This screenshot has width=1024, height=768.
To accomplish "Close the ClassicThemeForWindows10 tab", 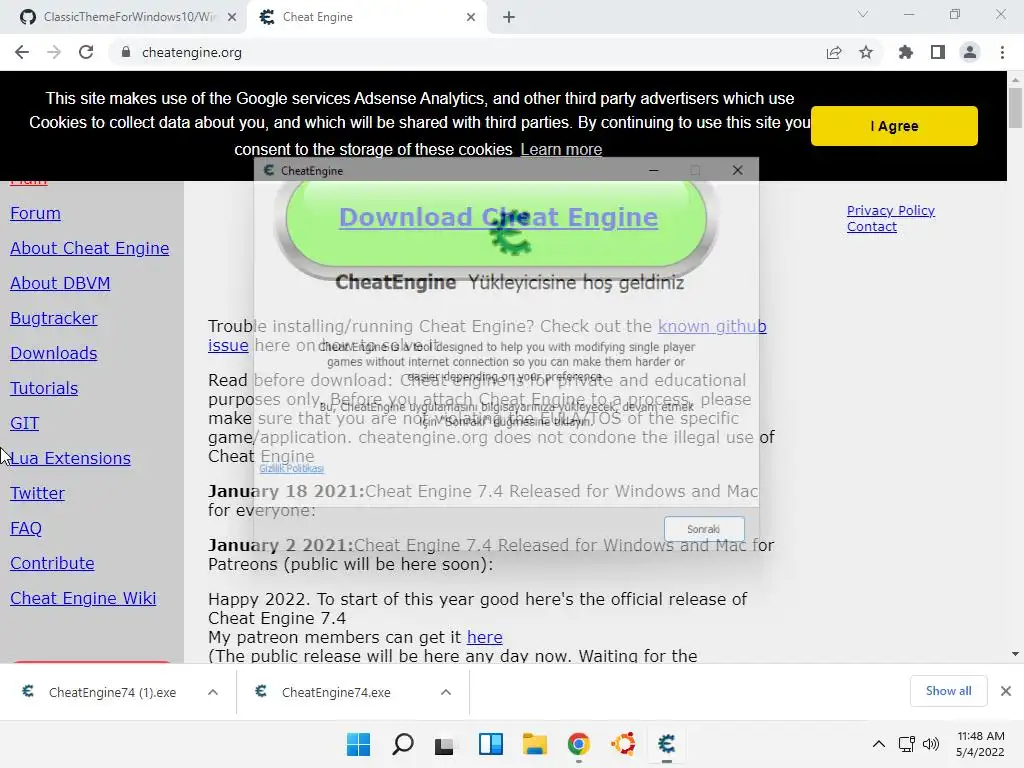I will (x=232, y=17).
